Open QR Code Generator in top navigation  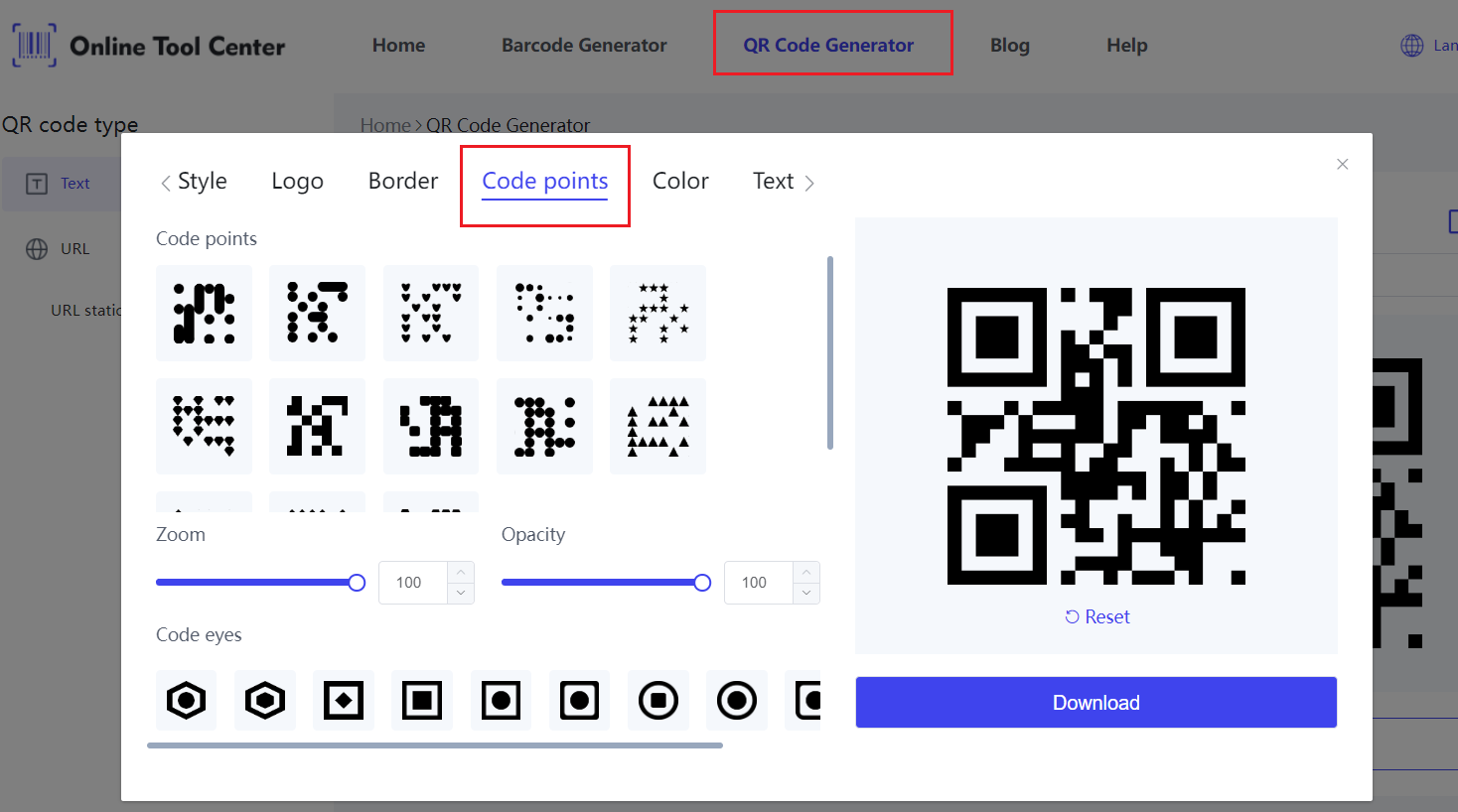coord(828,46)
